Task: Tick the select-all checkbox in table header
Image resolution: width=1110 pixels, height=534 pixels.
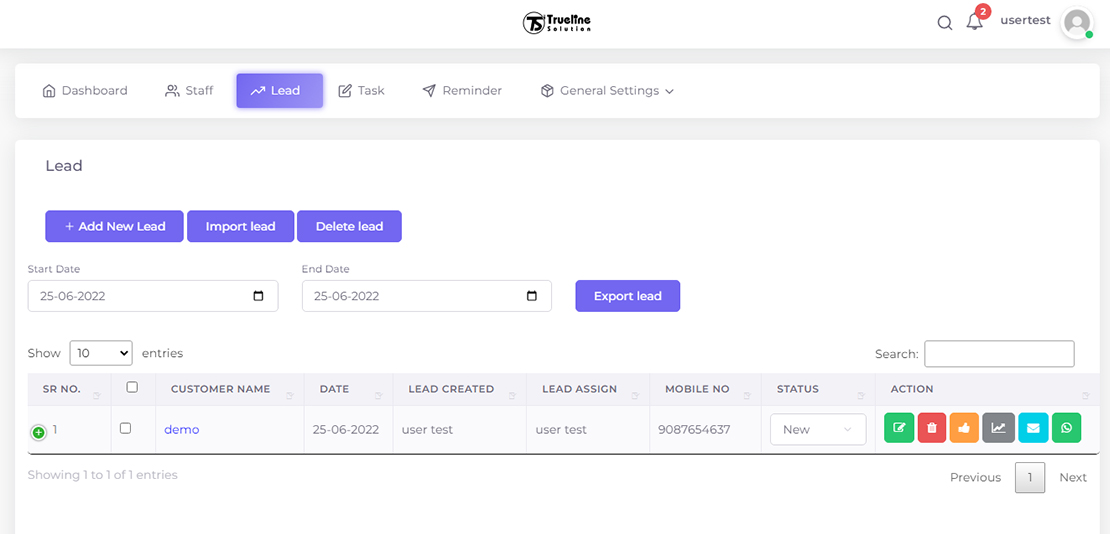Action: [x=132, y=387]
